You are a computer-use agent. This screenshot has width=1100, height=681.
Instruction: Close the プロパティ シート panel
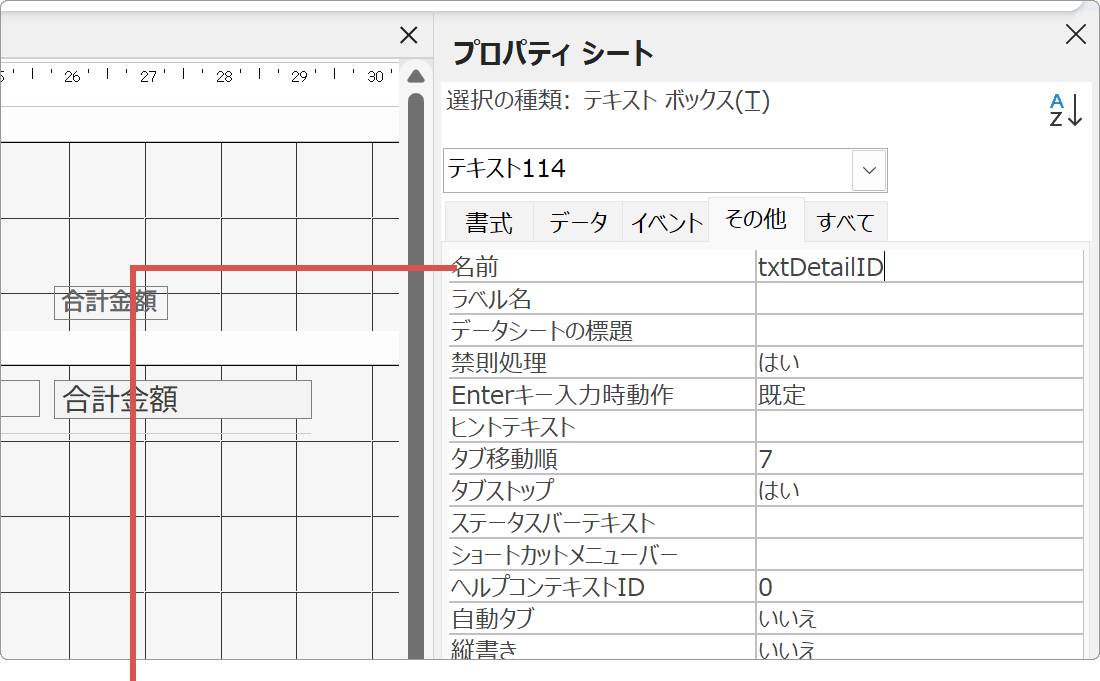[x=1074, y=34]
